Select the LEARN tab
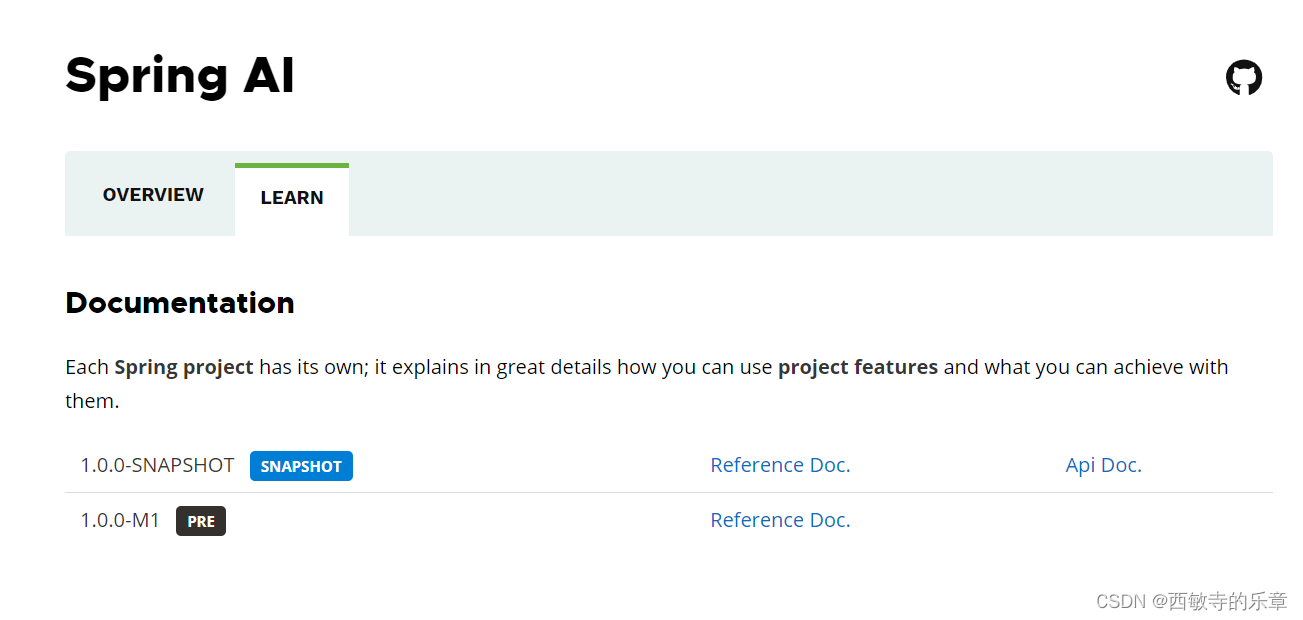Viewport: 1303px width, 620px height. 292,198
